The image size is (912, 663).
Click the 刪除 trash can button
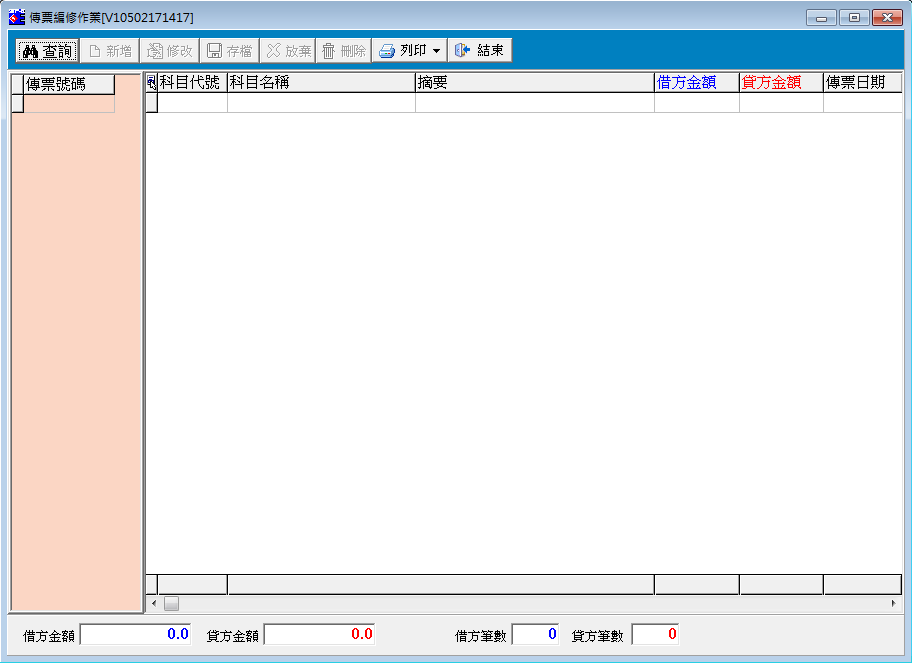343,51
